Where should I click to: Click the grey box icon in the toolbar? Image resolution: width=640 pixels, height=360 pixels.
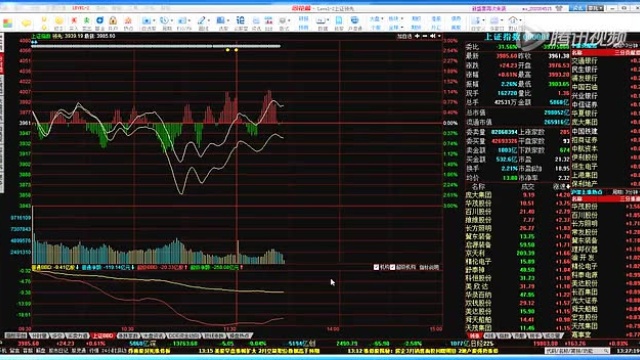click(x=282, y=20)
